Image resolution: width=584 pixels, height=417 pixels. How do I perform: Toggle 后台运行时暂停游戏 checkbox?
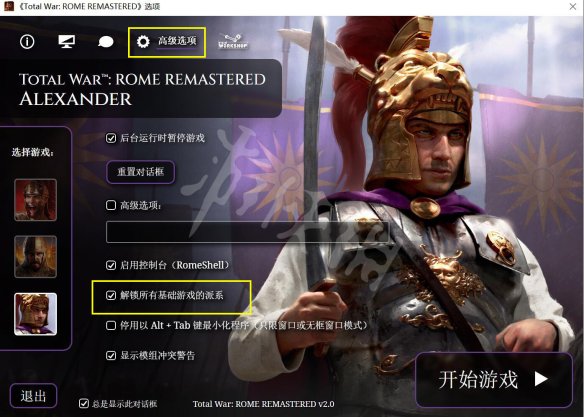tap(111, 138)
